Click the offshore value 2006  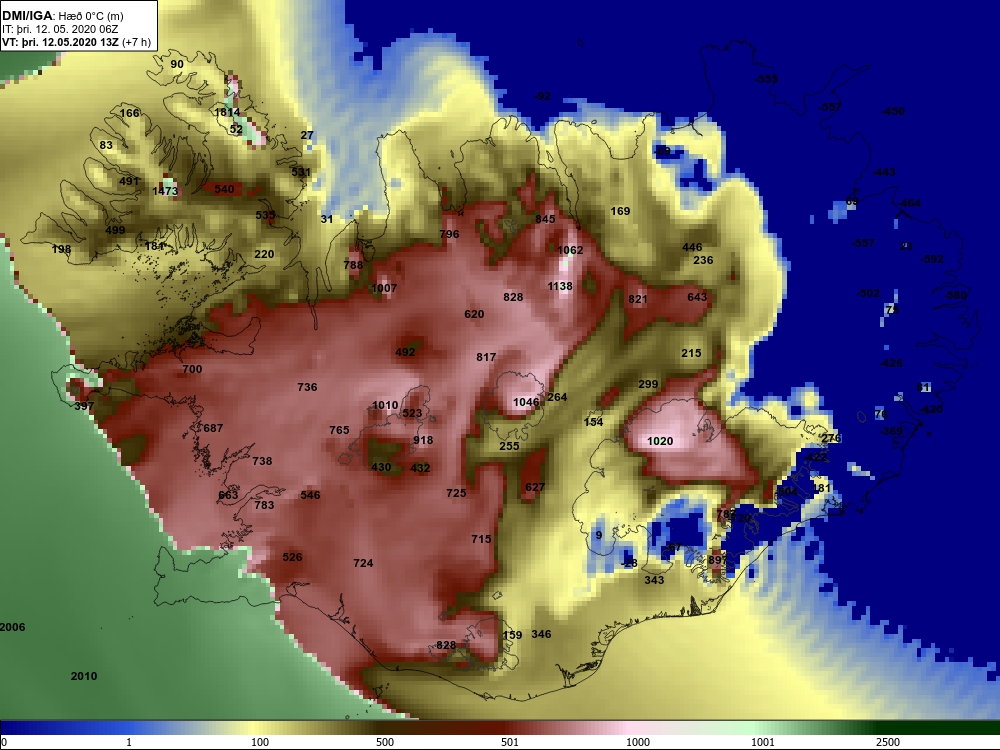(x=13, y=627)
